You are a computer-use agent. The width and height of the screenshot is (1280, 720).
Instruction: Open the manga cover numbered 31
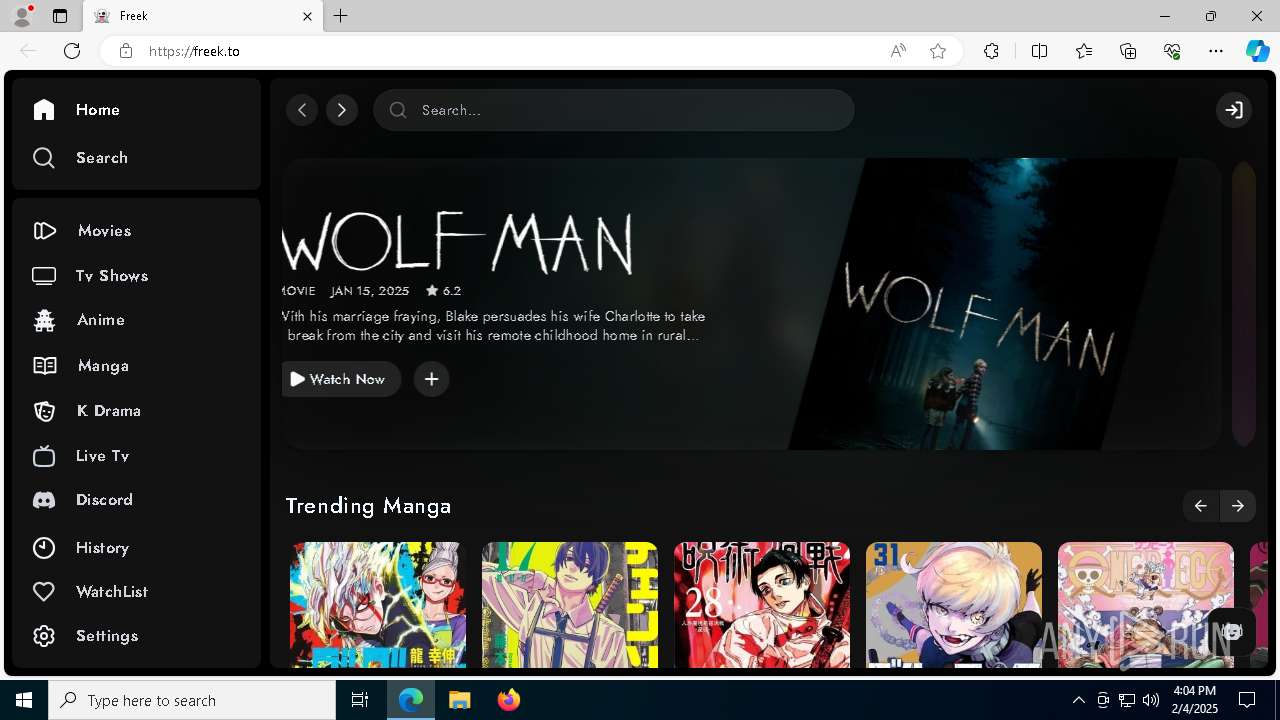click(x=954, y=605)
